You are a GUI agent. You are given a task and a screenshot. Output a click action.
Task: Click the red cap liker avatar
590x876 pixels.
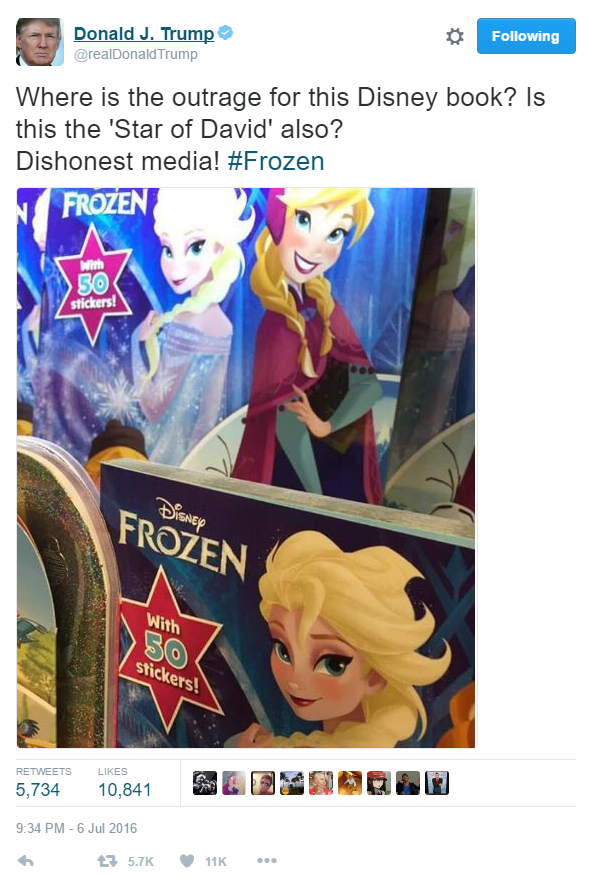tap(379, 783)
